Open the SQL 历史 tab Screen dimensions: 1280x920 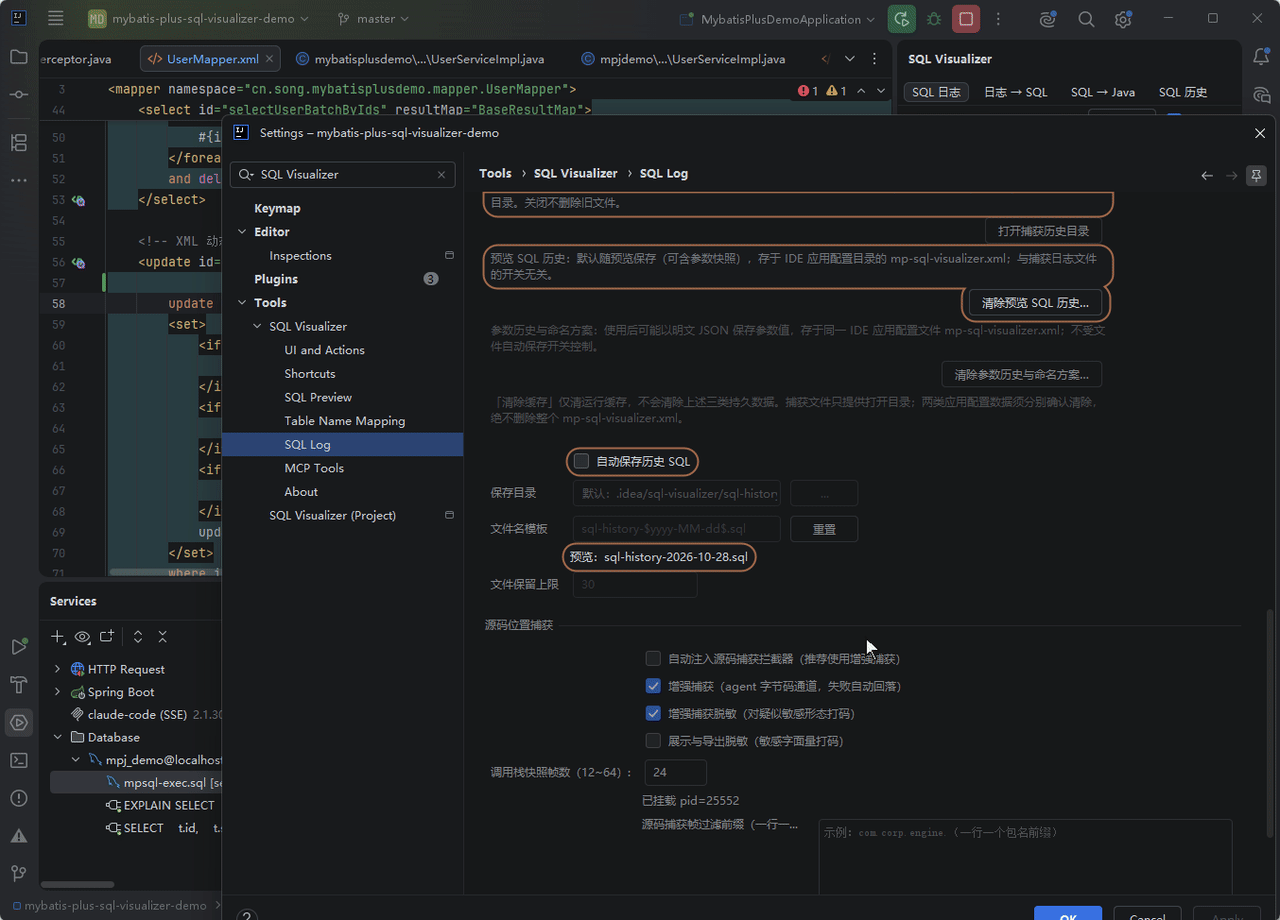click(1183, 92)
